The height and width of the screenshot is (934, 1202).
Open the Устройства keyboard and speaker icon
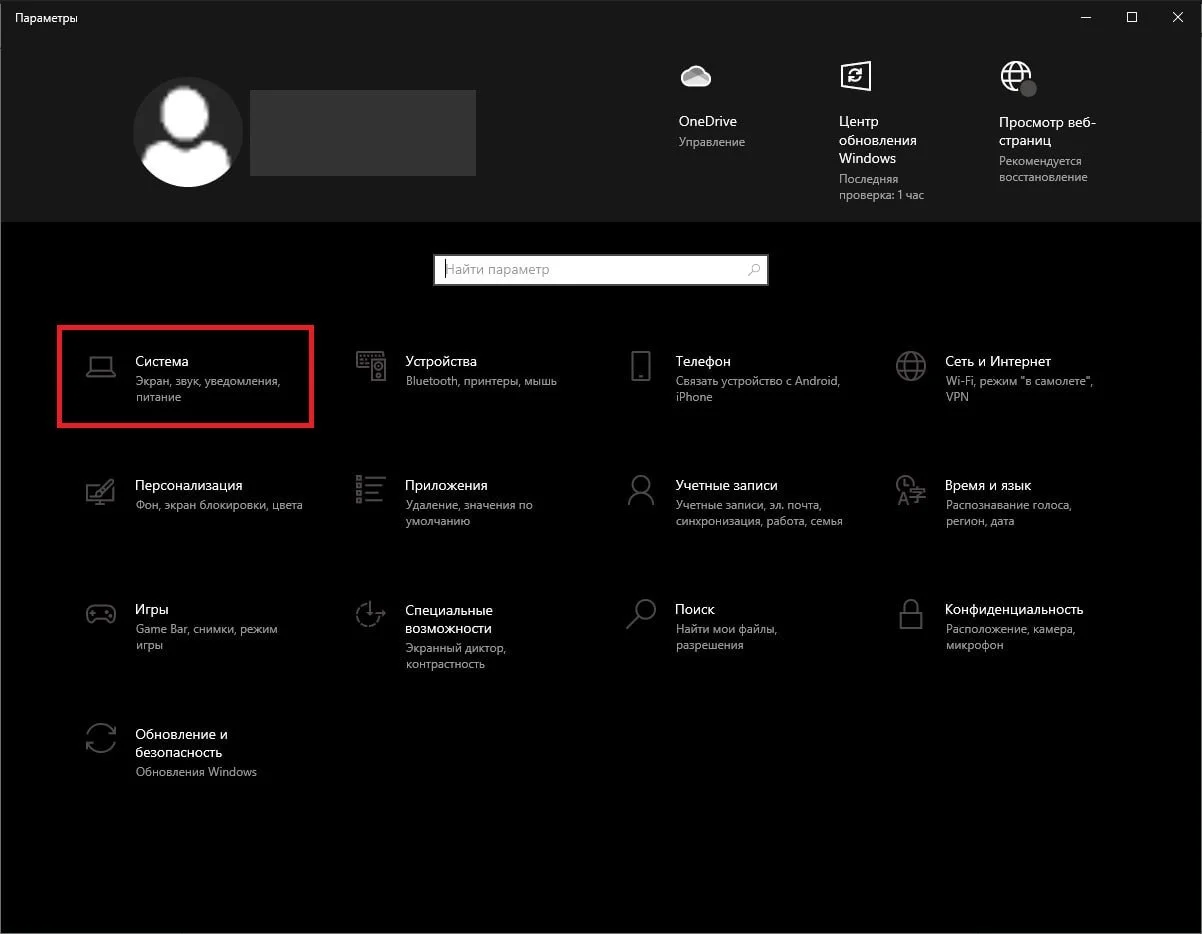pyautogui.click(x=371, y=366)
